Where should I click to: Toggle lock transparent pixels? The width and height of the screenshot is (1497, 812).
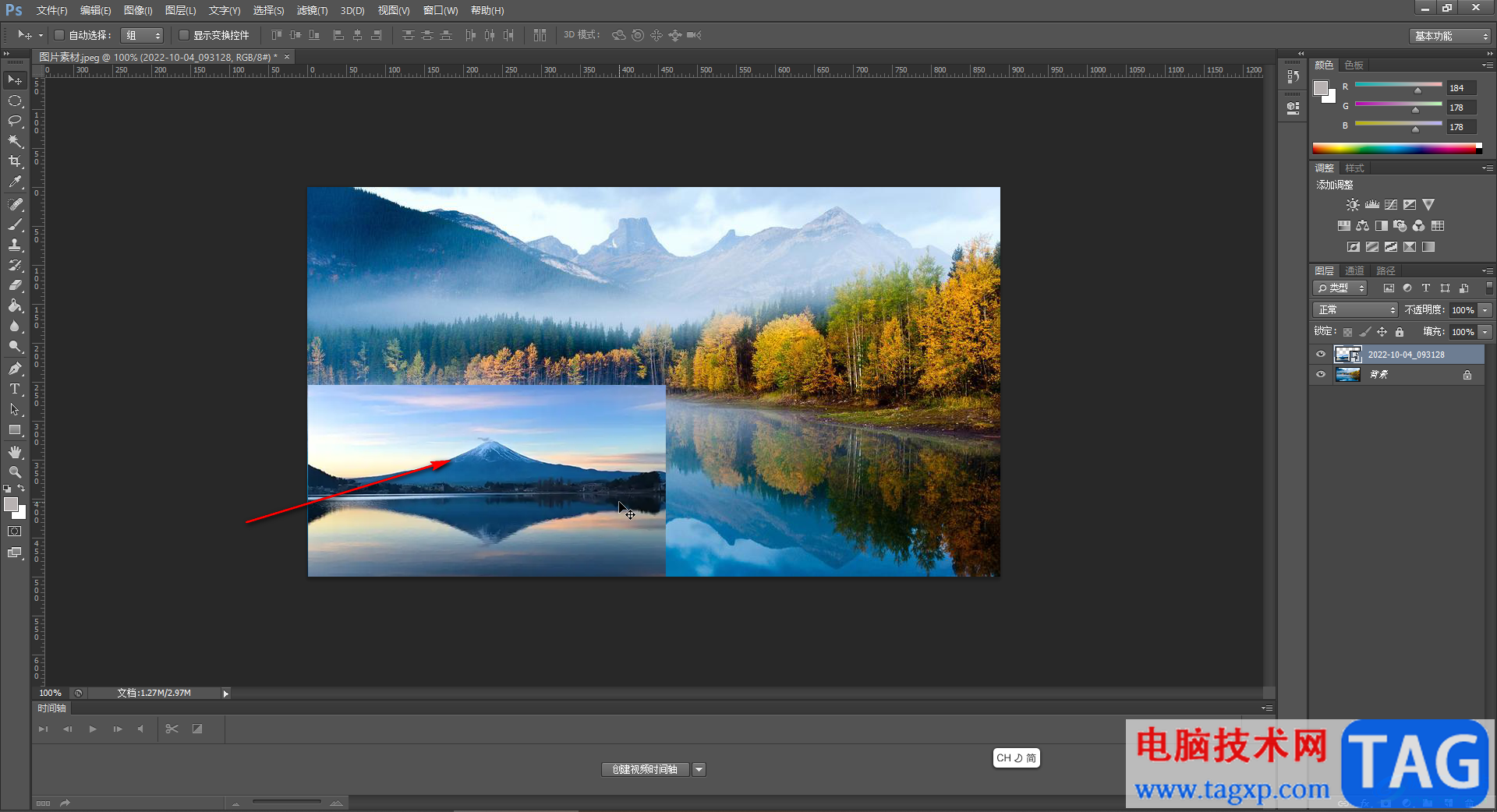point(1348,332)
